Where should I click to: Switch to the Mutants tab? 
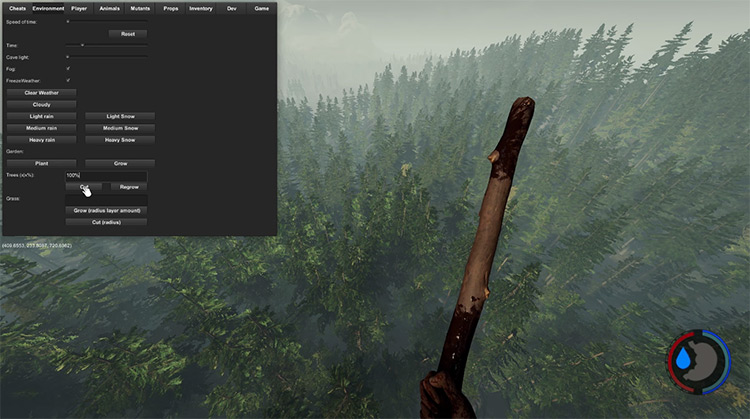(x=140, y=9)
